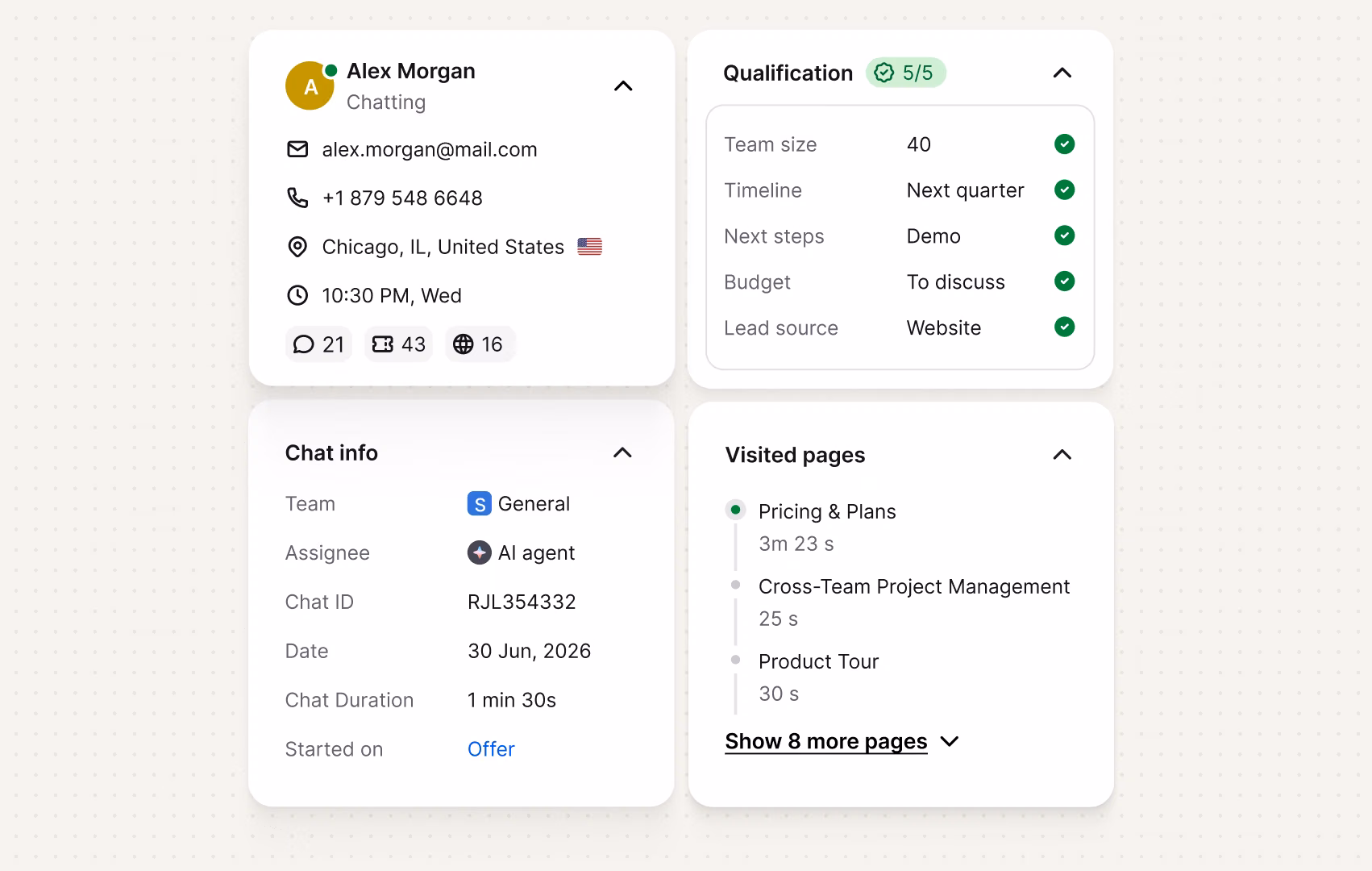Click the 5/5 qualification badge
Image resolution: width=1372 pixels, height=871 pixels.
905,73
